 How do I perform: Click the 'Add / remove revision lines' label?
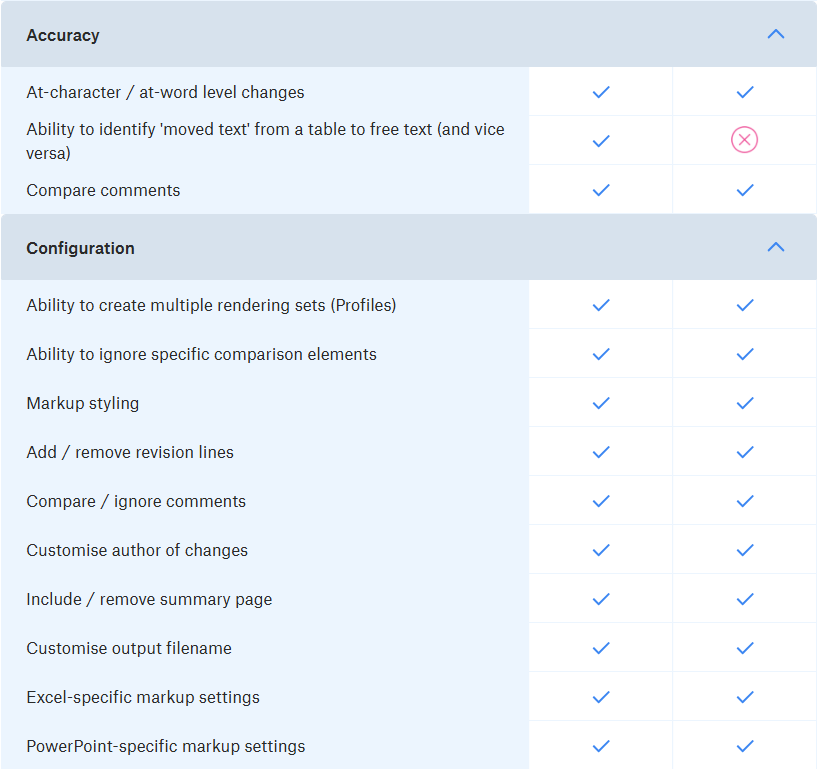point(130,452)
